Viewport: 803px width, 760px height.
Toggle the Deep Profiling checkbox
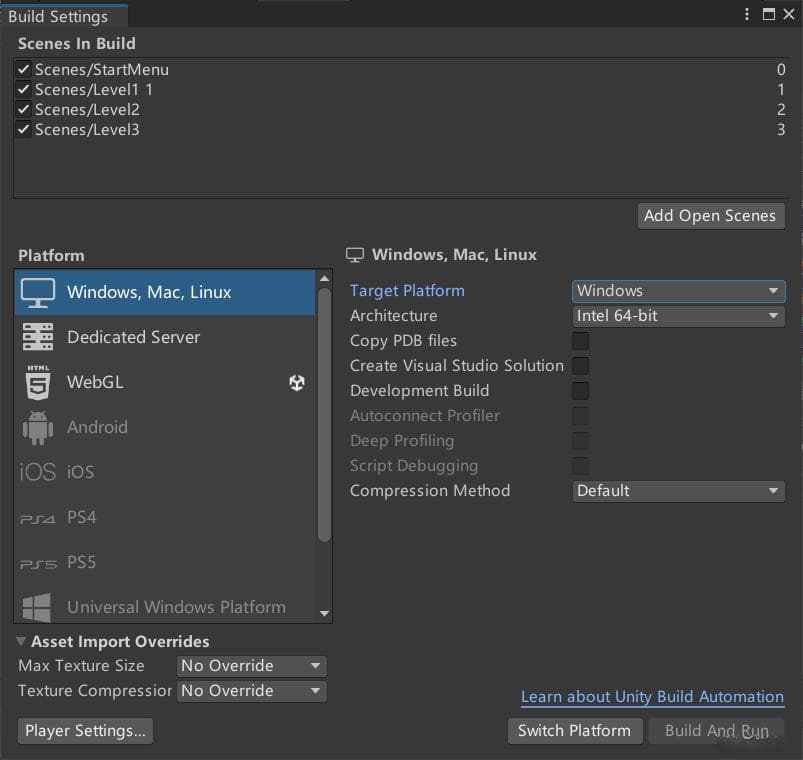pyautogui.click(x=580, y=441)
